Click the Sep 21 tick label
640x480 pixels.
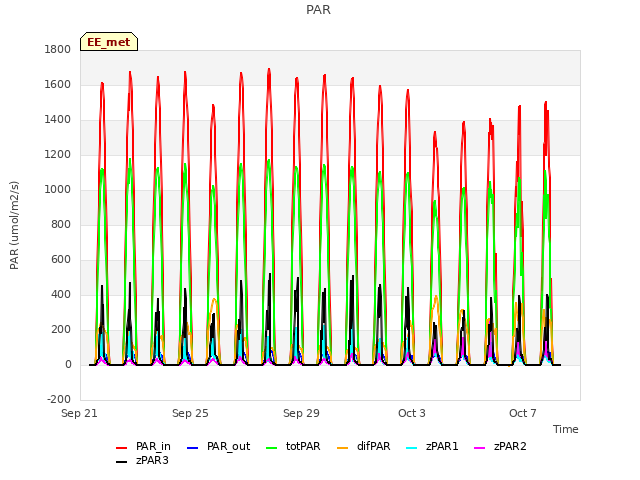[x=79, y=413]
